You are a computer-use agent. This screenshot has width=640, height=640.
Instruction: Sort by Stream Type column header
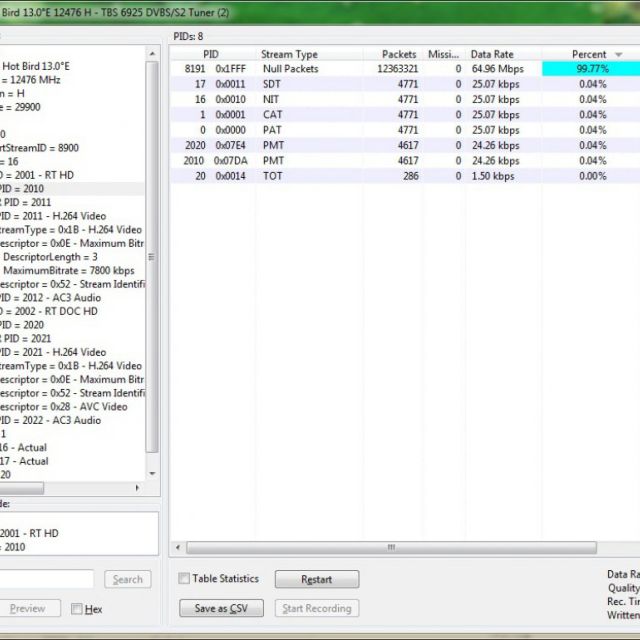coord(289,54)
